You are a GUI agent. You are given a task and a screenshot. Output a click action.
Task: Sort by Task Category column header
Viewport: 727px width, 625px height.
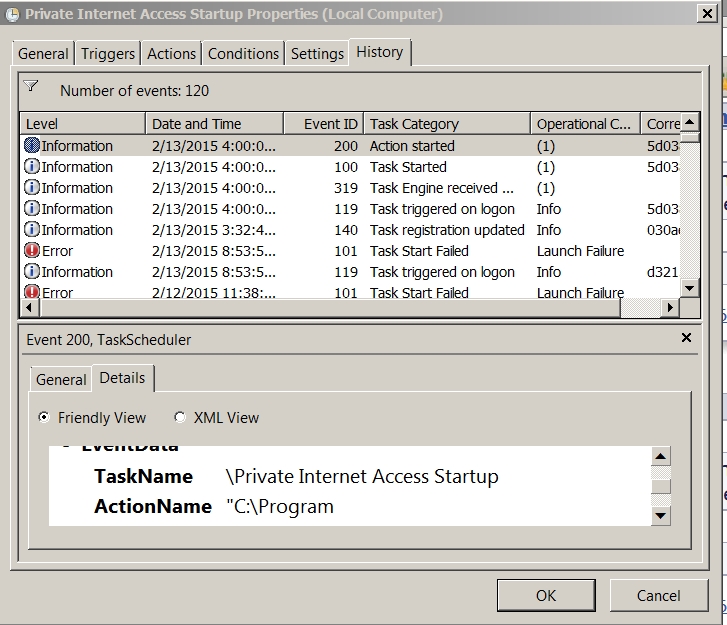447,124
